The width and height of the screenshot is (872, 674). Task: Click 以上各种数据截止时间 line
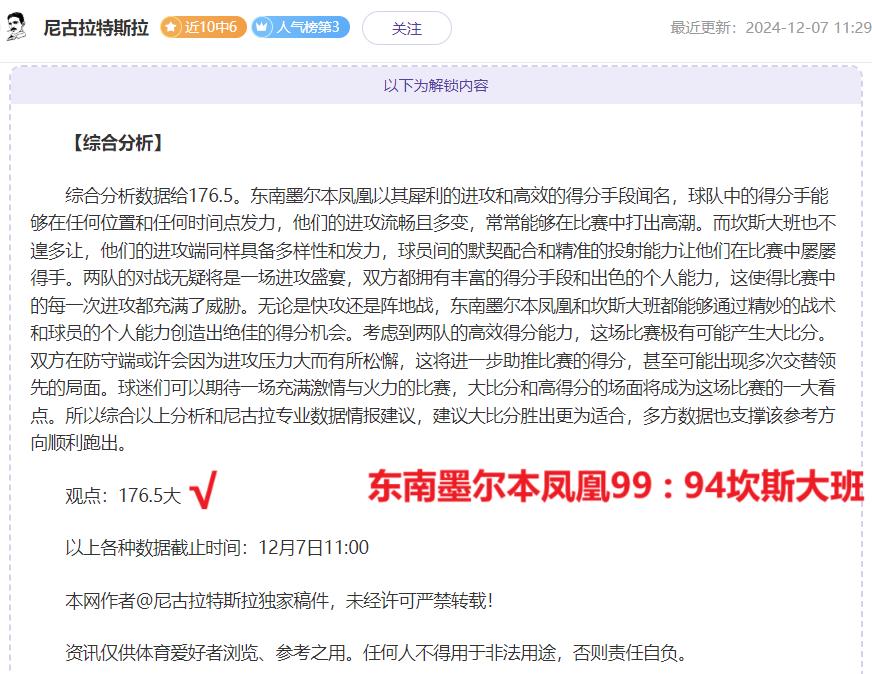(x=217, y=548)
